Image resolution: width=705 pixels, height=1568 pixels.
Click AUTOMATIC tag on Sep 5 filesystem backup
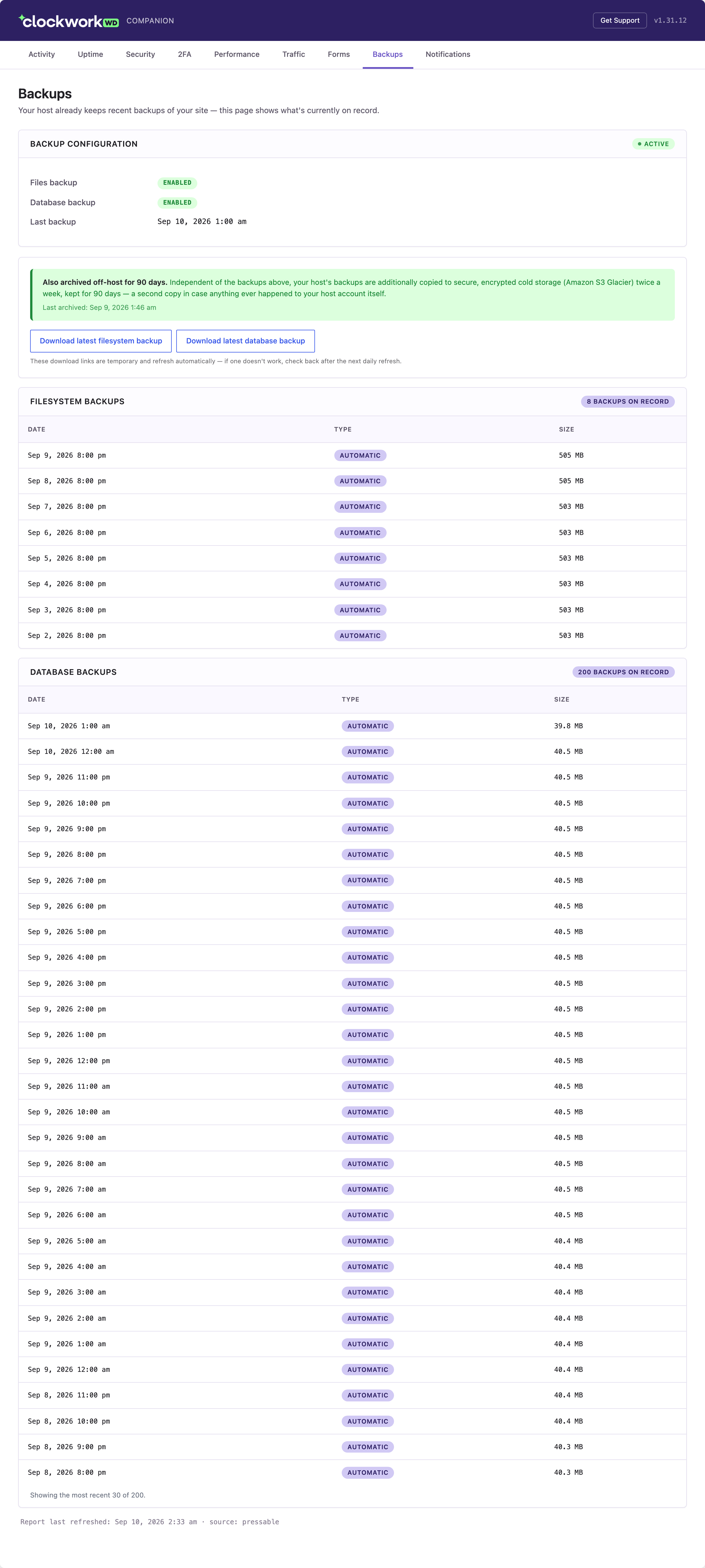[360, 558]
